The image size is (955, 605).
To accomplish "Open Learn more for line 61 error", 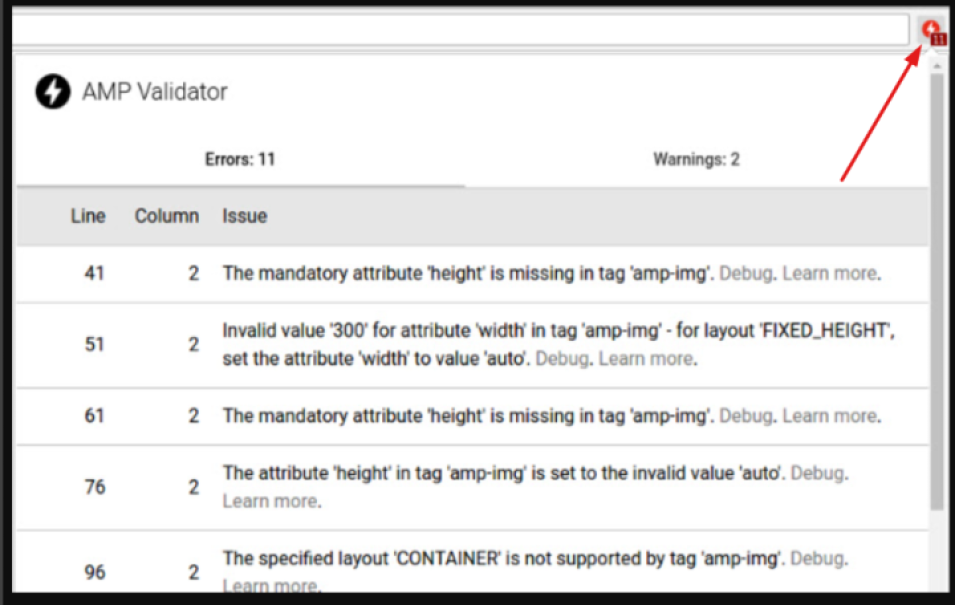I will [830, 416].
